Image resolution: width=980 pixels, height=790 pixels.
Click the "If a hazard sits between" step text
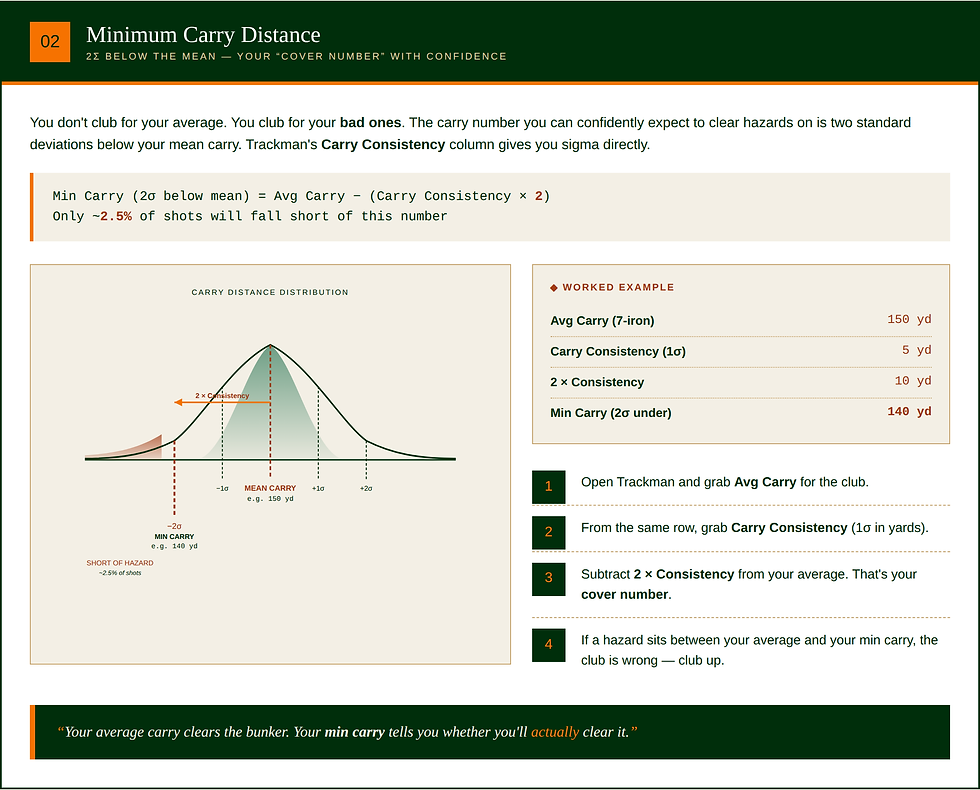(x=759, y=650)
